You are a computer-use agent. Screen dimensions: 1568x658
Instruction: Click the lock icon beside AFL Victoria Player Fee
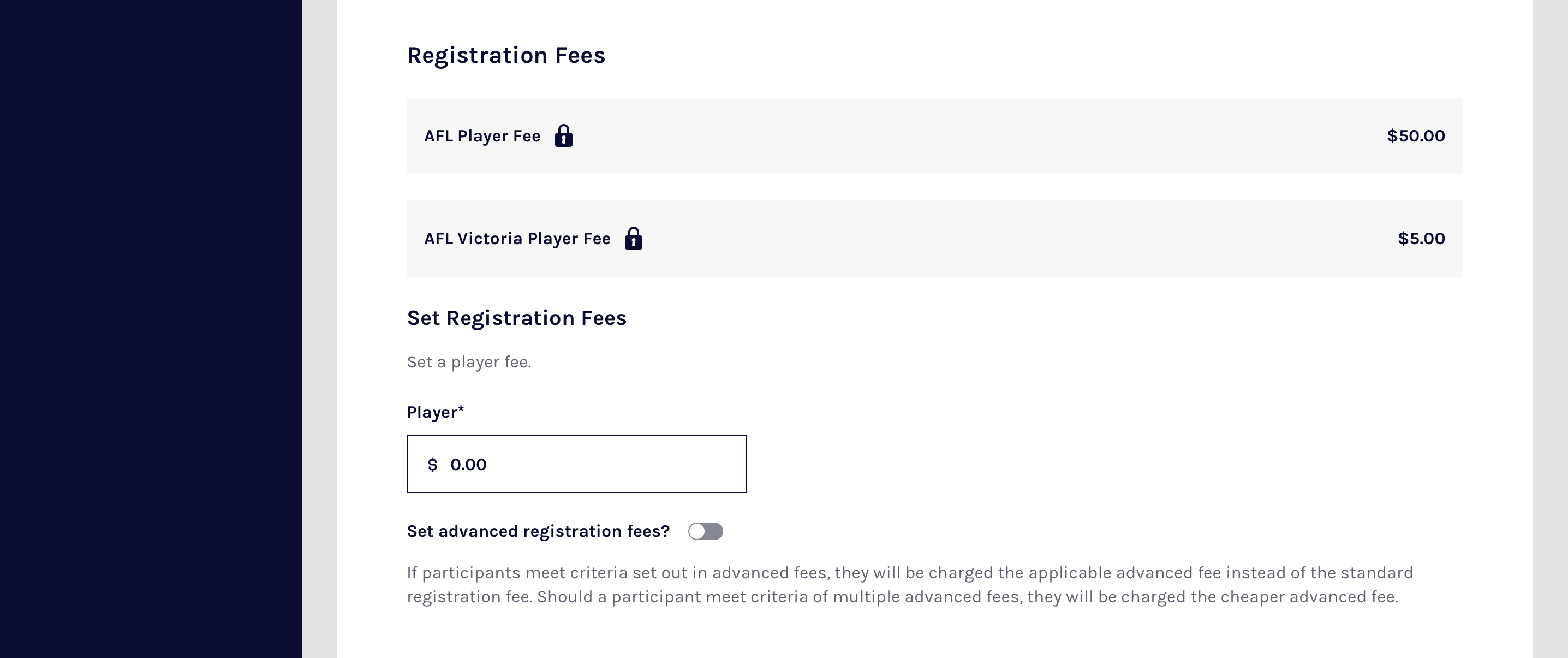click(633, 238)
